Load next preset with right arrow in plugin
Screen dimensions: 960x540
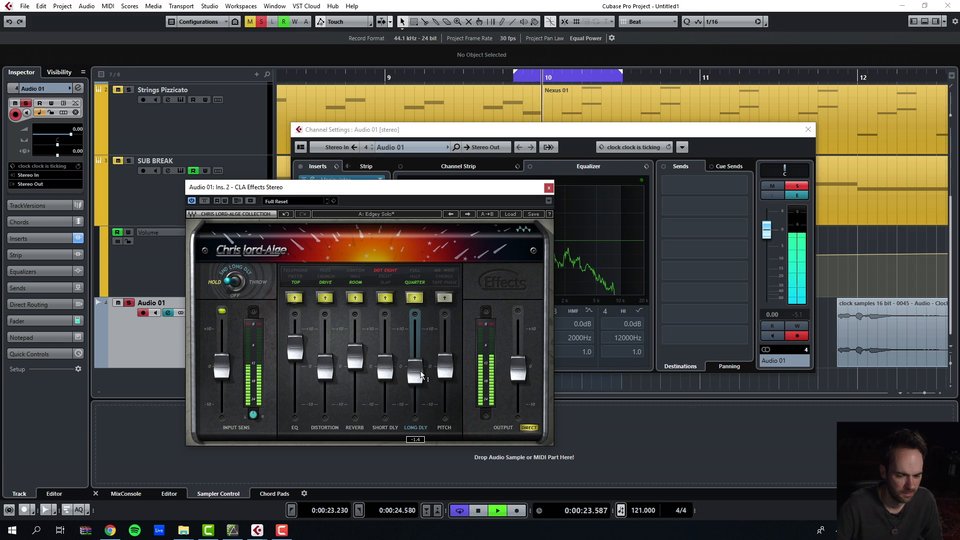click(467, 214)
